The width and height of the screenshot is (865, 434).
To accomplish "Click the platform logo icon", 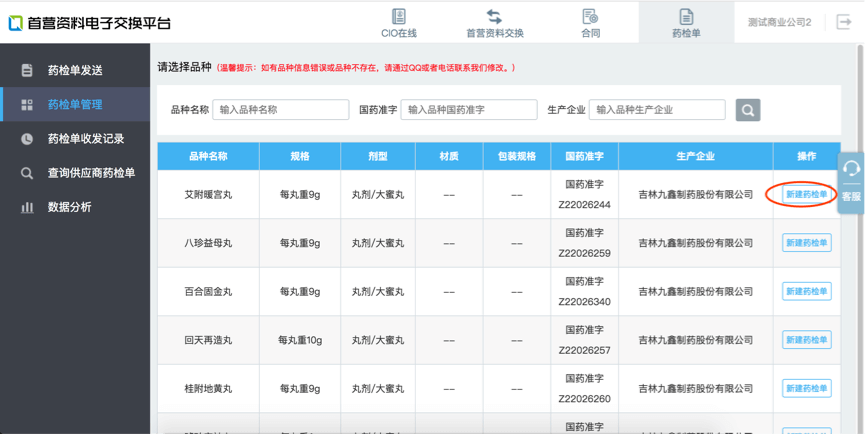I will [x=15, y=23].
